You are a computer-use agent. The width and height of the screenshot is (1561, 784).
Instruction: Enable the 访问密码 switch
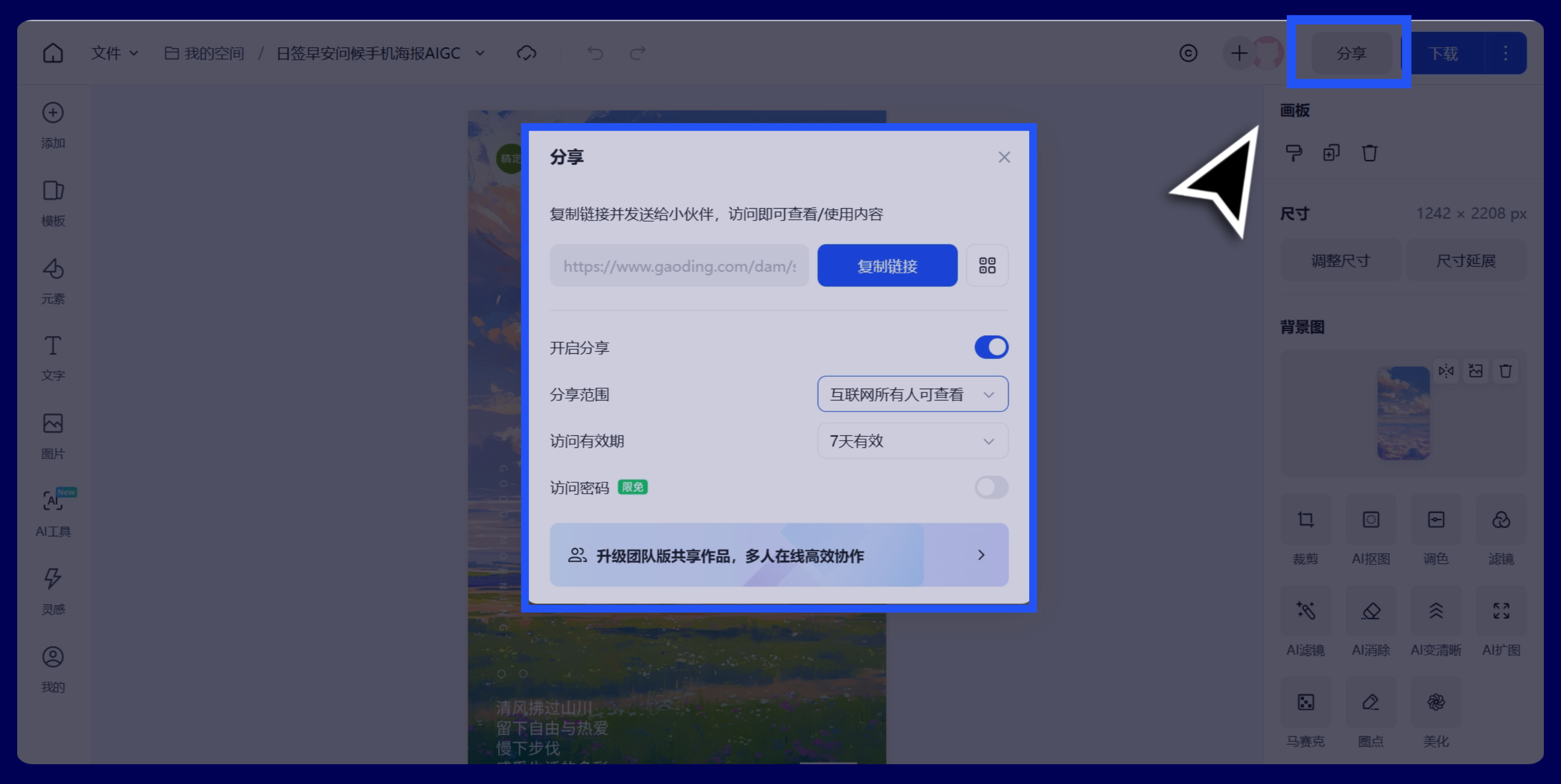pyautogui.click(x=991, y=487)
